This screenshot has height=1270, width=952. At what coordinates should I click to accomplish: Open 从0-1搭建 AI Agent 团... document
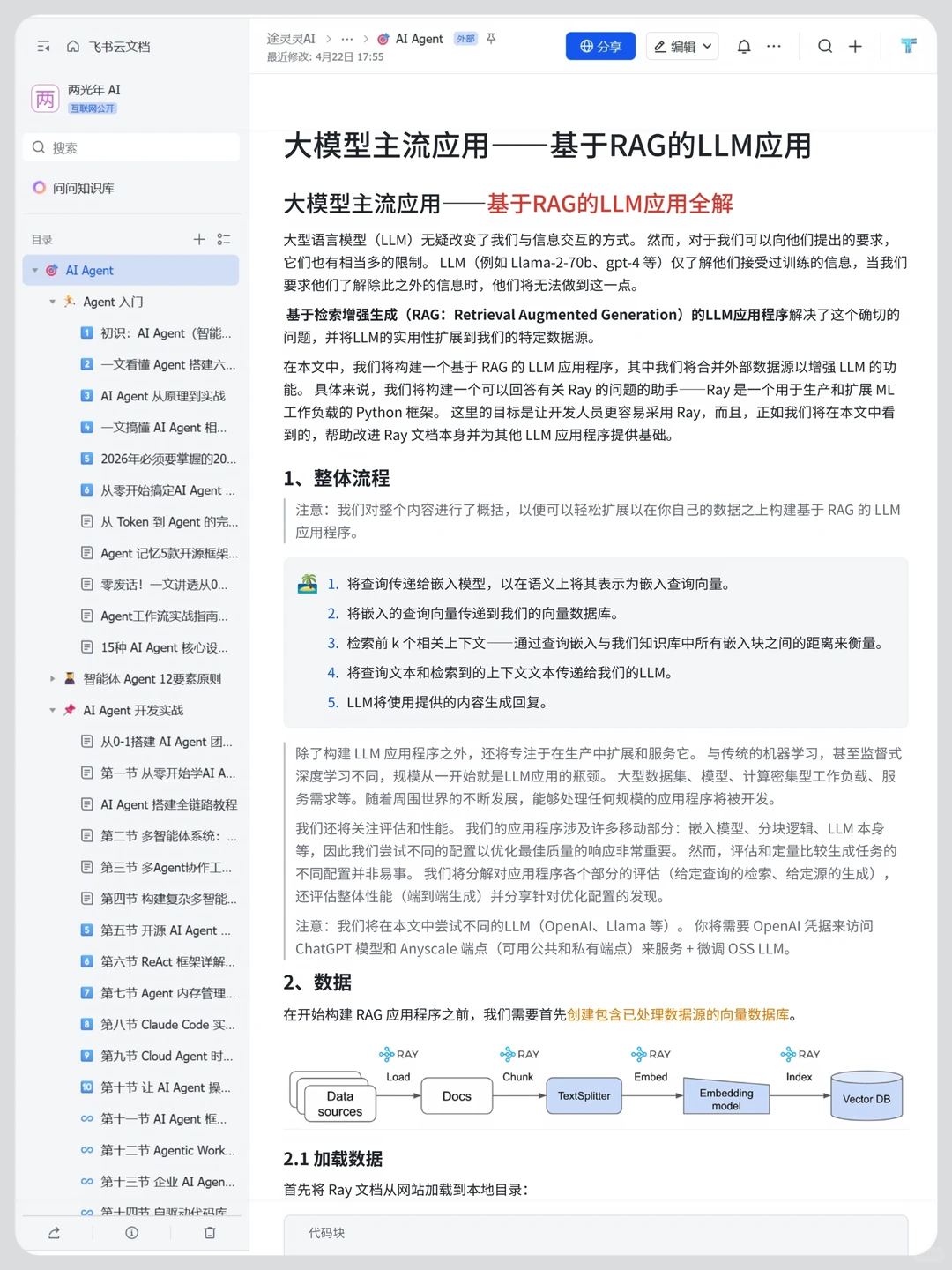pyautogui.click(x=159, y=742)
